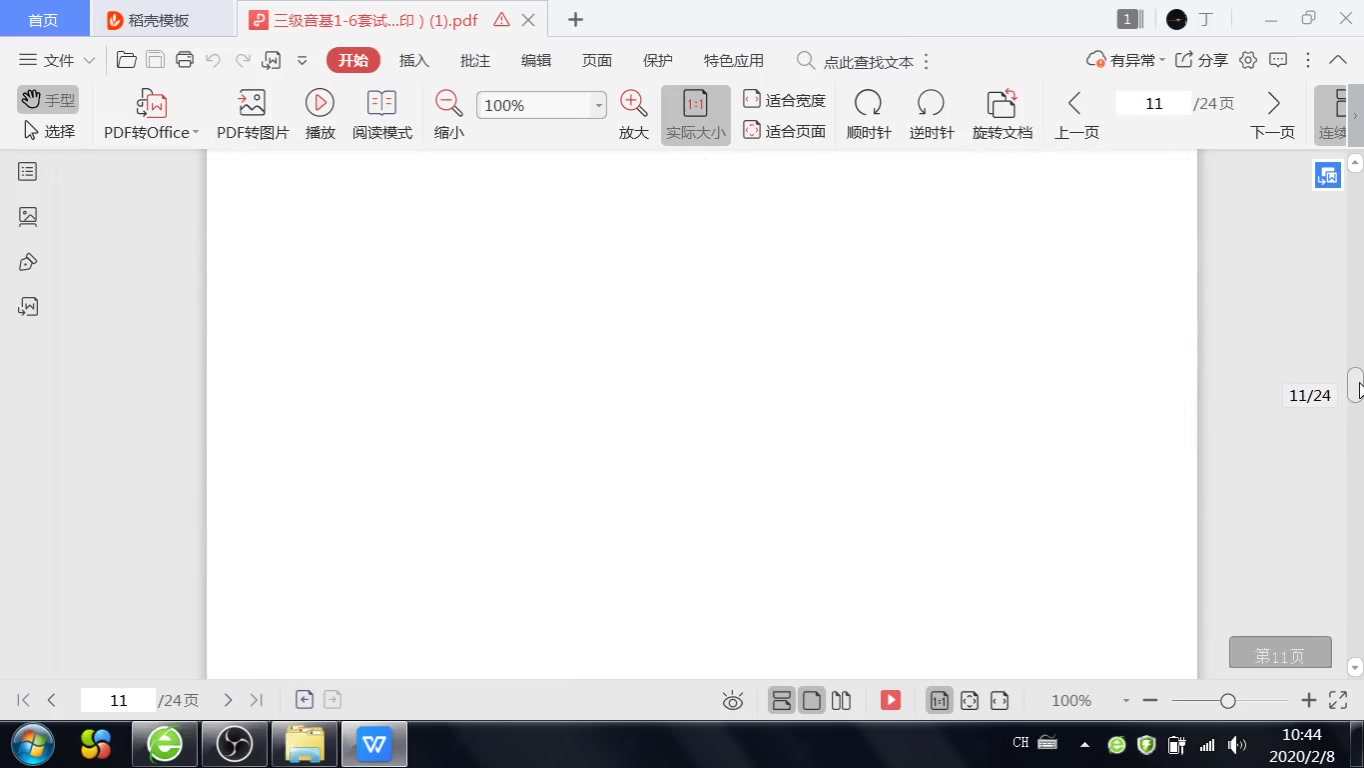This screenshot has height=768, width=1364.
Task: Select the 插入 ribbon tab
Action: (414, 60)
